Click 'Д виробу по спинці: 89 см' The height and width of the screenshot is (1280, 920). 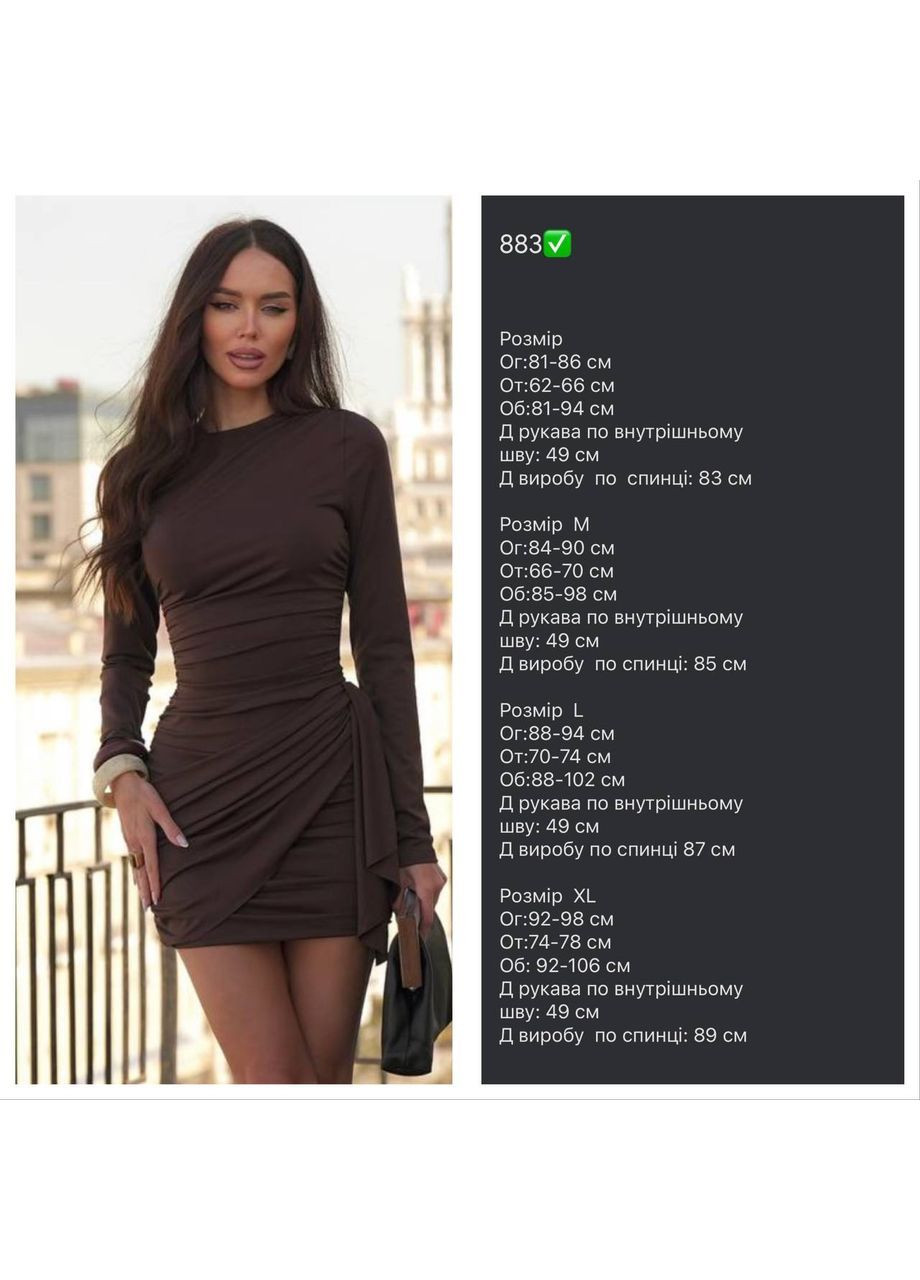tap(623, 1036)
